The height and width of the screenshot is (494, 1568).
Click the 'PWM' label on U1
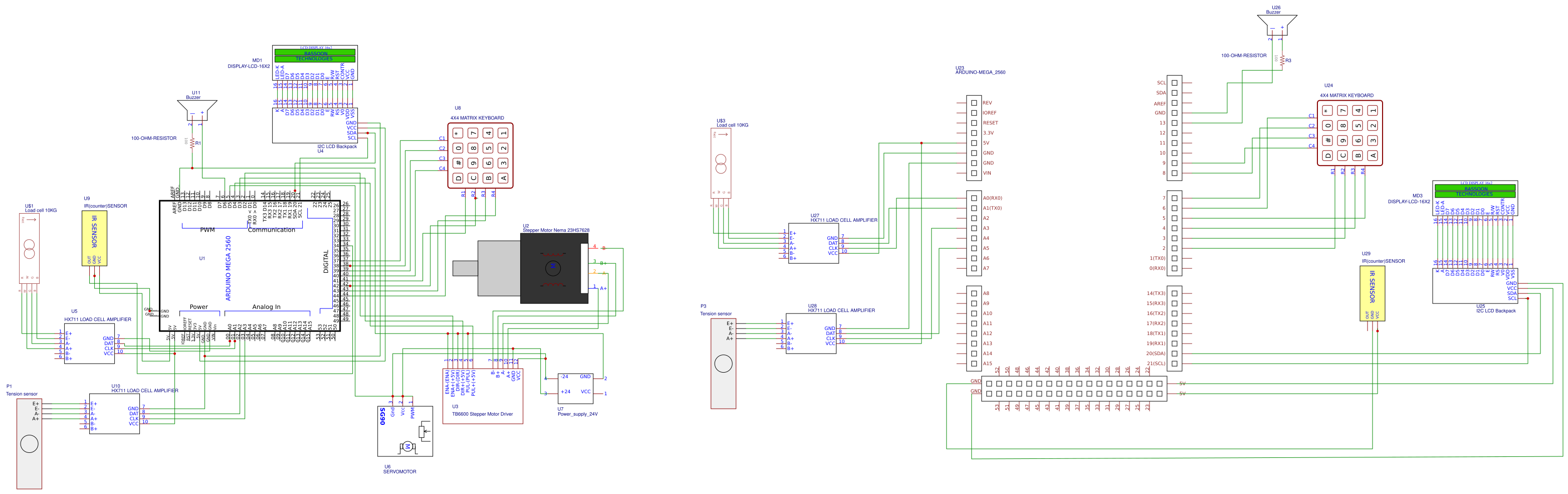coord(207,230)
